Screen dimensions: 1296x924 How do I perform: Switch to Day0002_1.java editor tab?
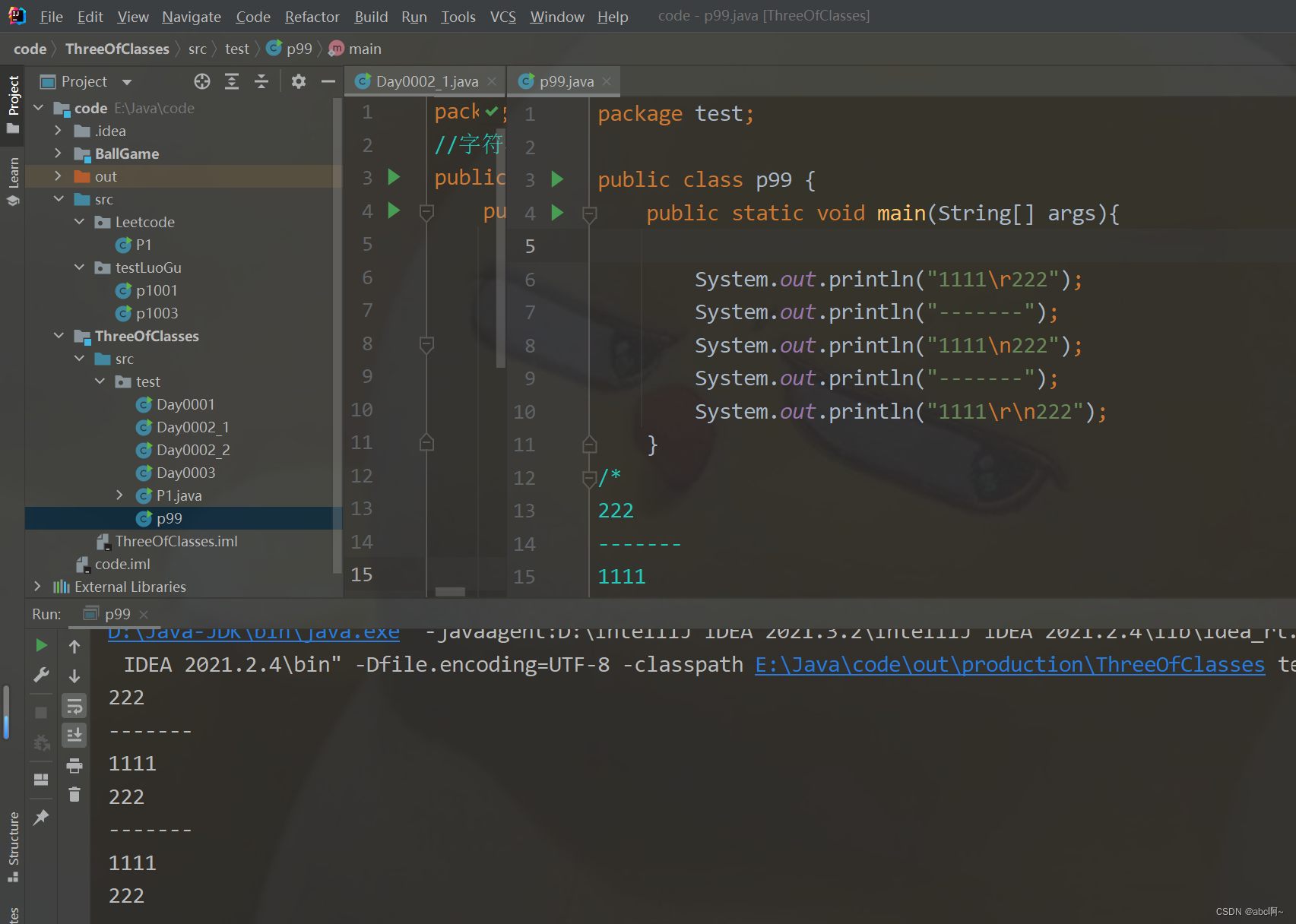pos(426,81)
